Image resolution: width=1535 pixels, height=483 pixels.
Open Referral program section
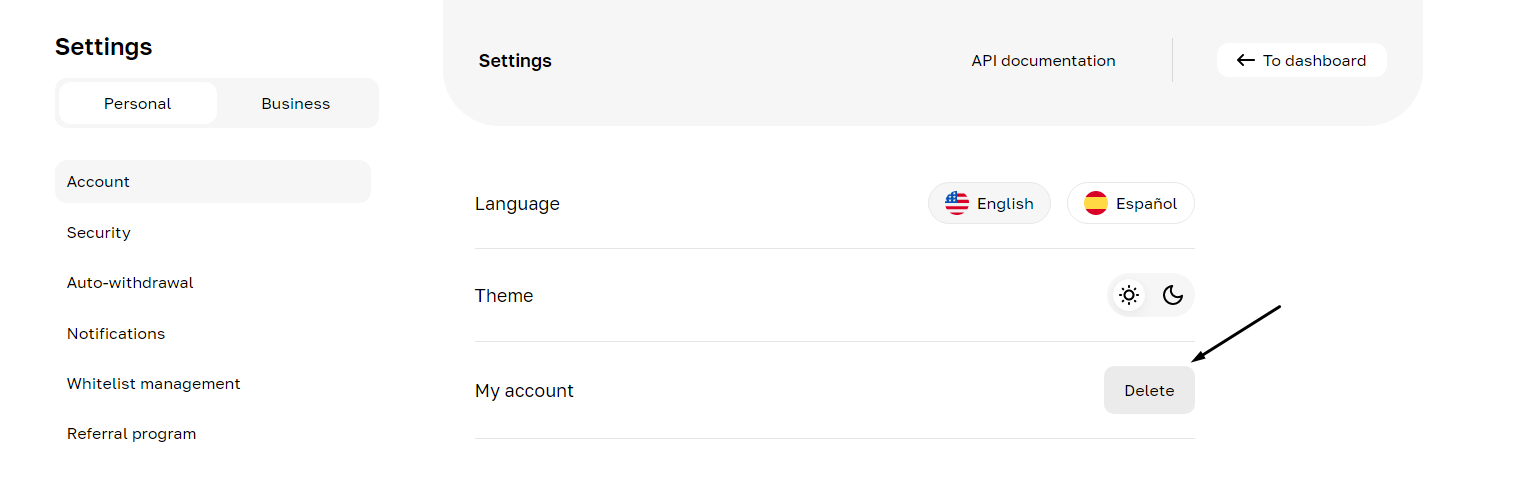tap(131, 433)
